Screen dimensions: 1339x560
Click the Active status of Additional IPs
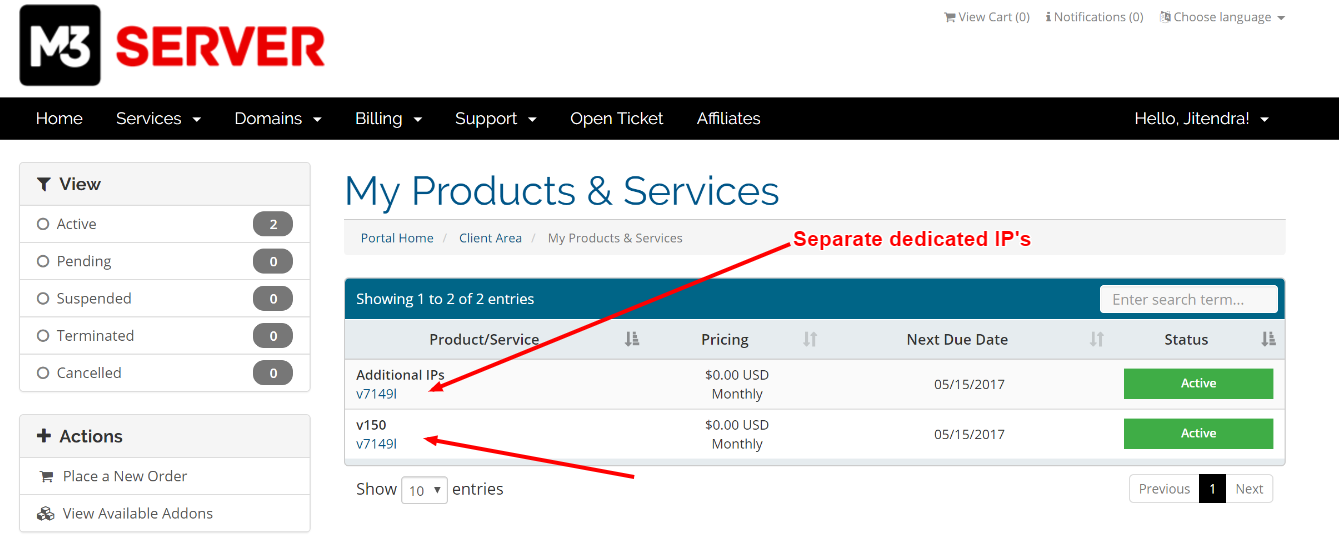pos(1198,384)
